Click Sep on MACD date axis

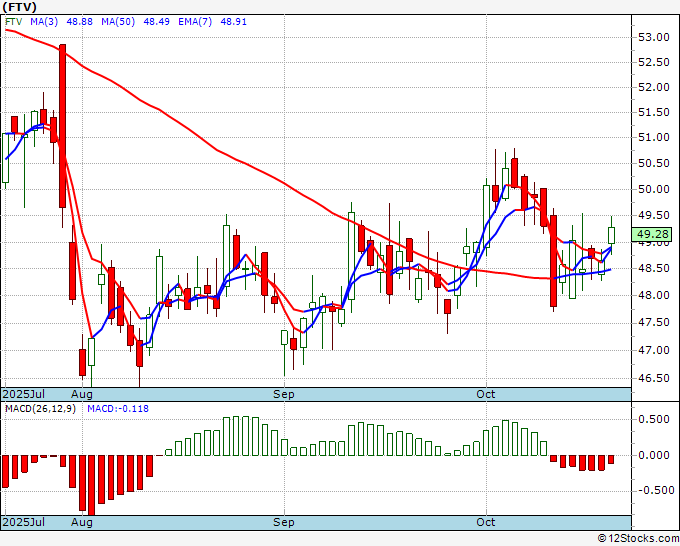point(284,522)
